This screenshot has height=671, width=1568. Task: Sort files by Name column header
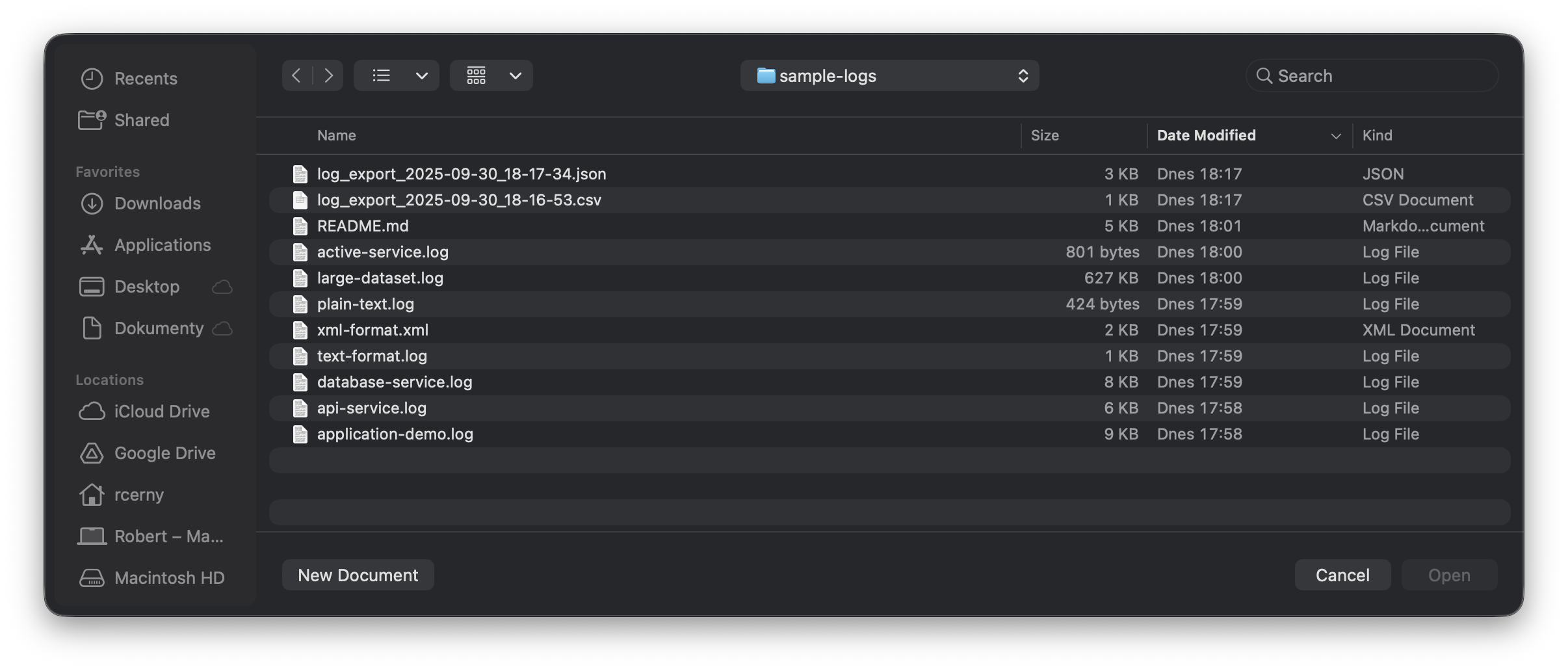(336, 135)
